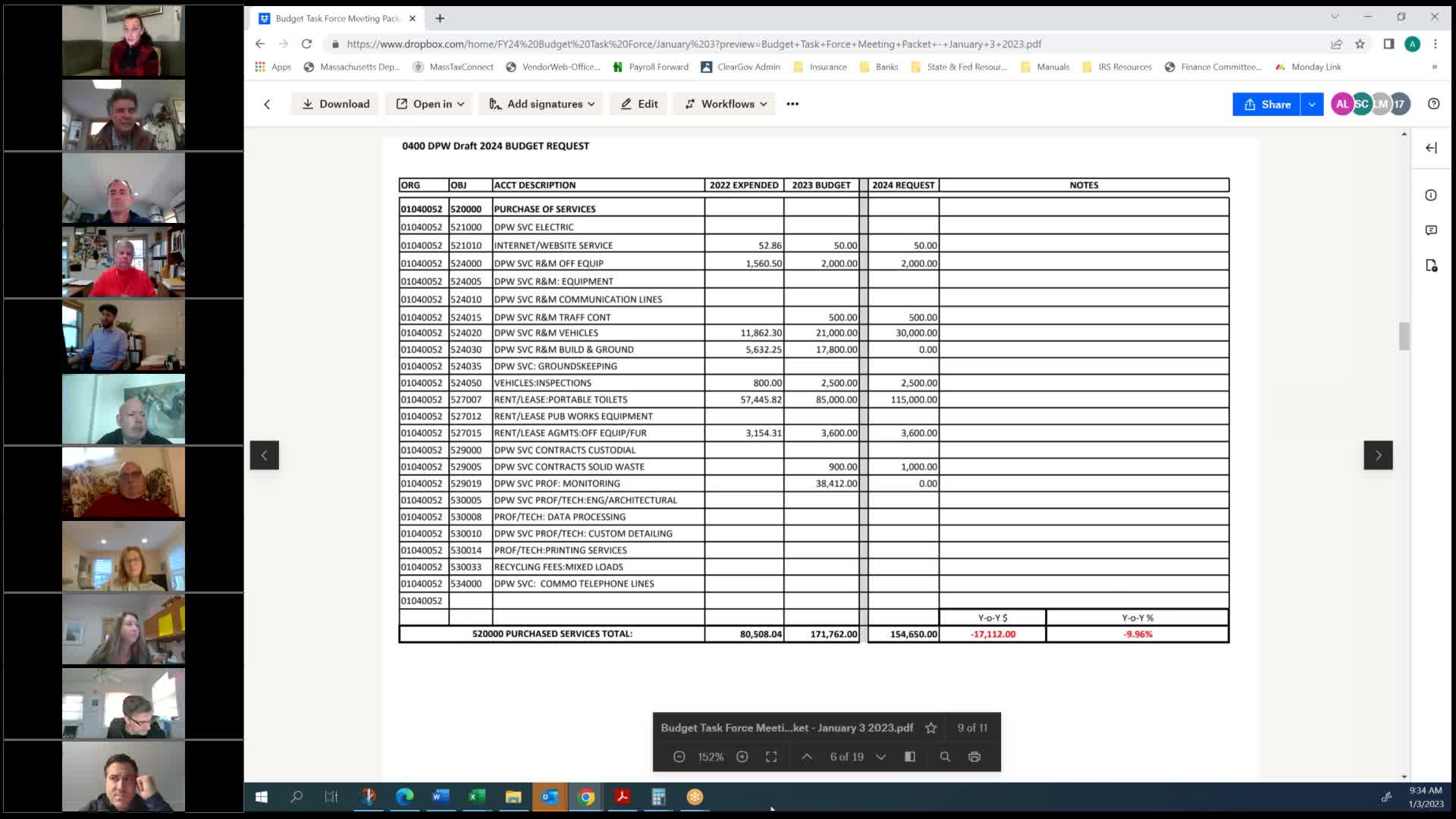1456x819 pixels.
Task: Switch to the previous page using up chevron
Action: click(806, 756)
